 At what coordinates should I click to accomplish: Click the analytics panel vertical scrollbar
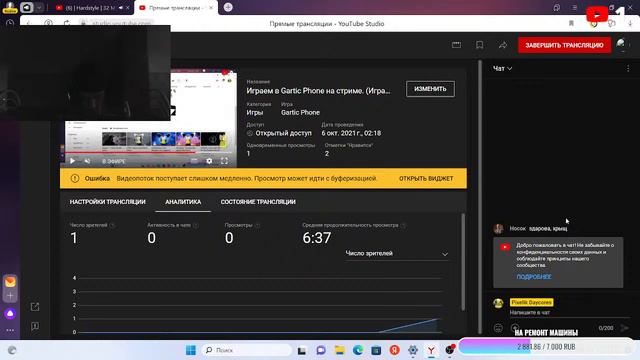463,261
